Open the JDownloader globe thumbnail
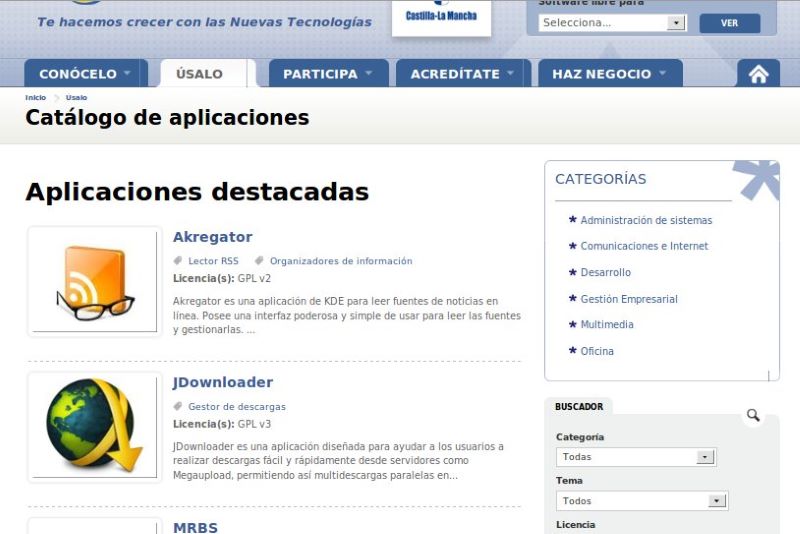 94,427
